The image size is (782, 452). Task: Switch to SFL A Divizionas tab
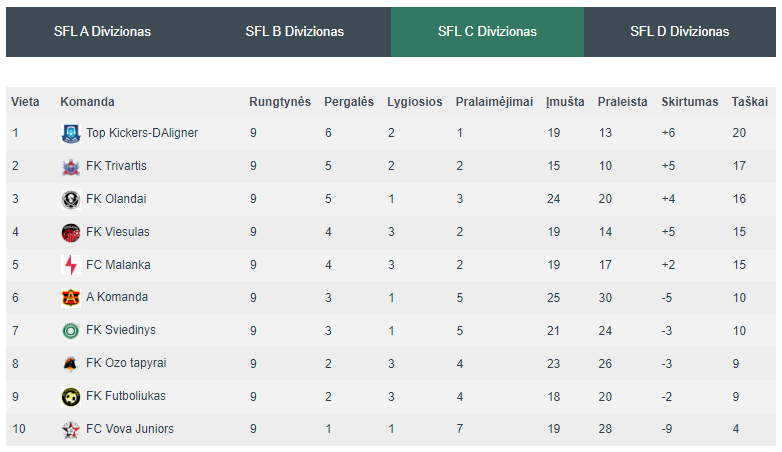coord(102,31)
